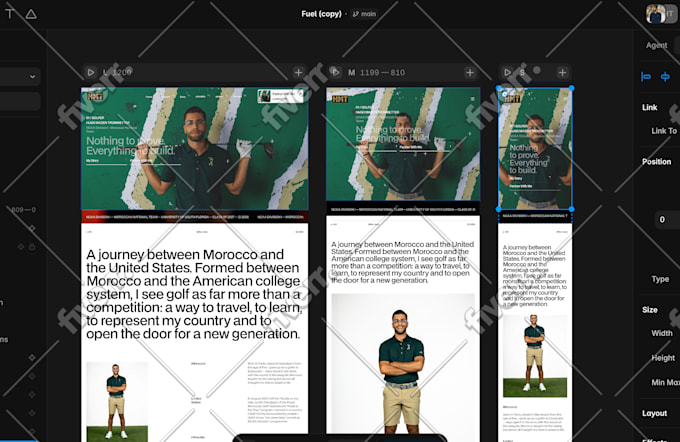Select phone 'A journey between' paragraph
This screenshot has width=680, height=442.
534,275
